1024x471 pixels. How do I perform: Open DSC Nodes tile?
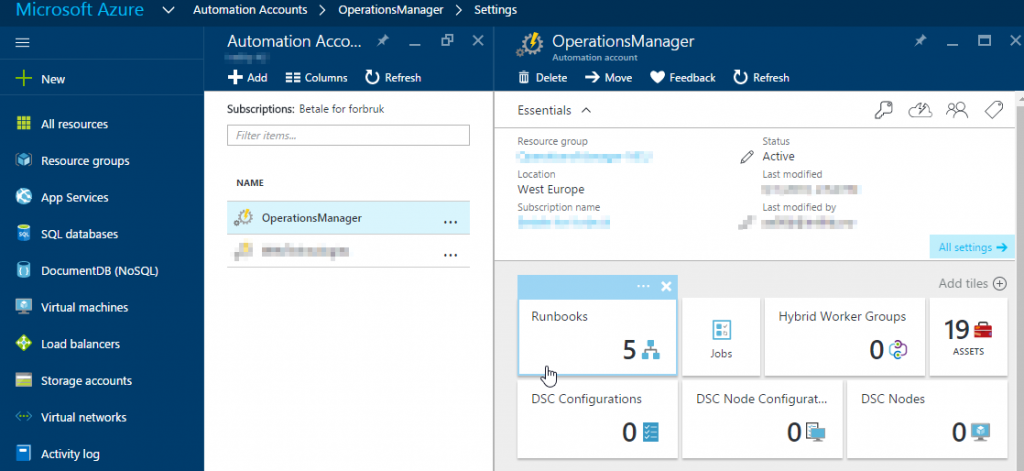tap(927, 419)
